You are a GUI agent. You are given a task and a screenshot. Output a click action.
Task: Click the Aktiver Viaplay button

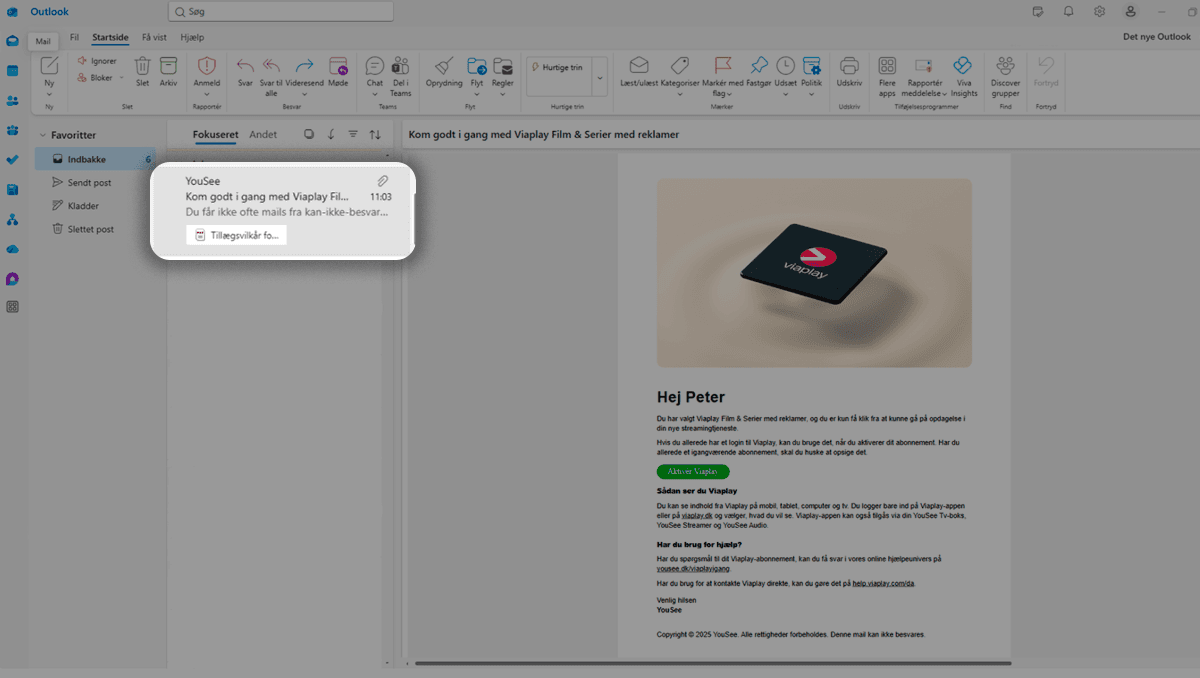click(x=693, y=471)
